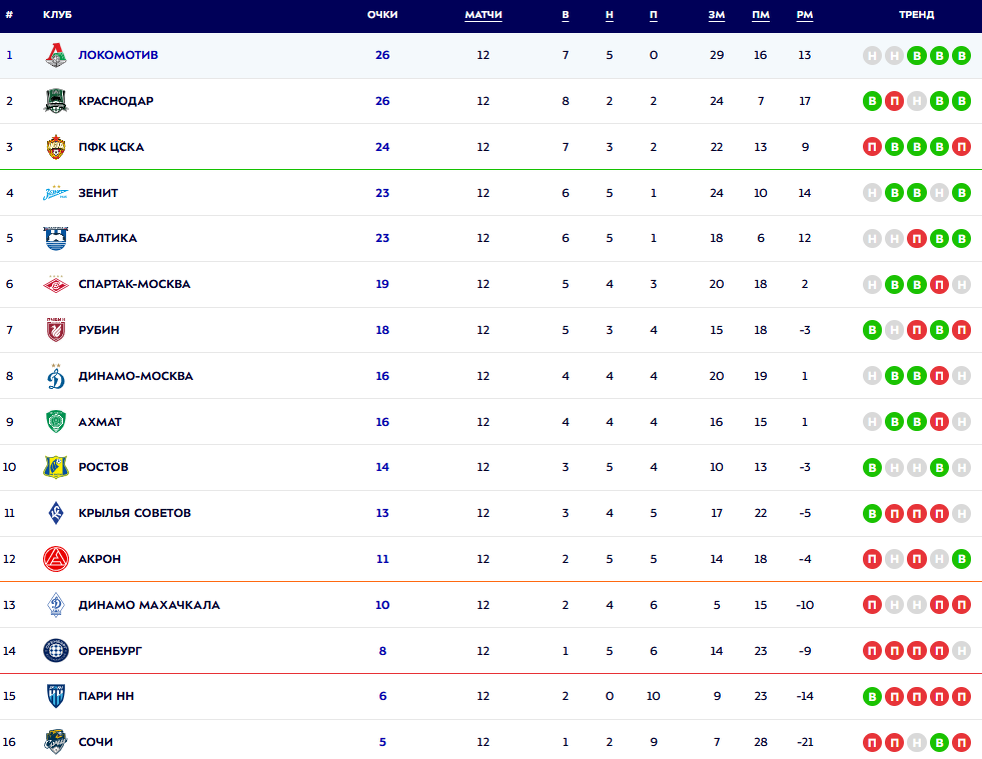Sort table by ОЧКИ column header
Image resolution: width=982 pixels, height=759 pixels.
[x=382, y=15]
